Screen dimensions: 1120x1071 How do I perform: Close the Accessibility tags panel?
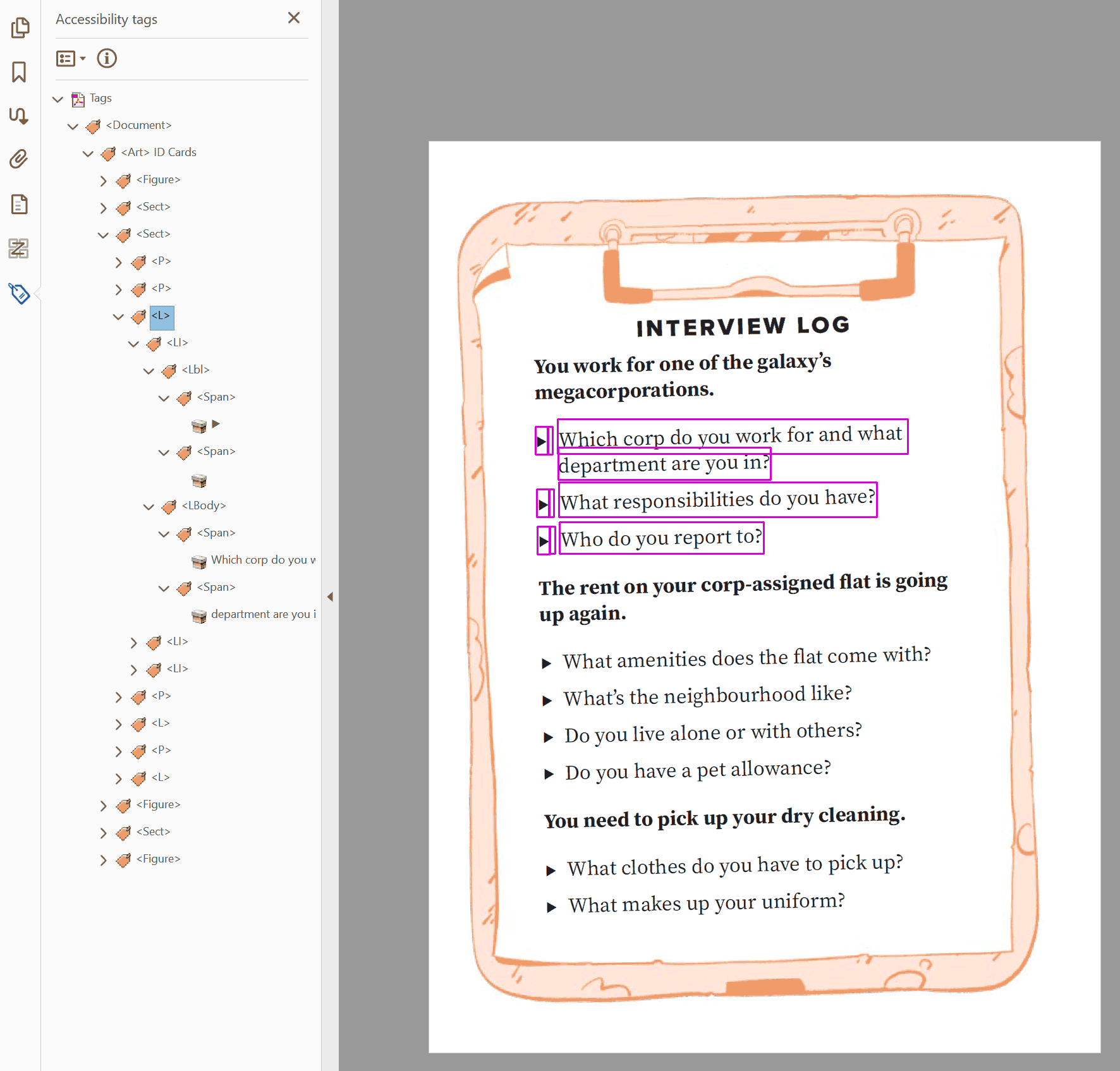[x=293, y=18]
